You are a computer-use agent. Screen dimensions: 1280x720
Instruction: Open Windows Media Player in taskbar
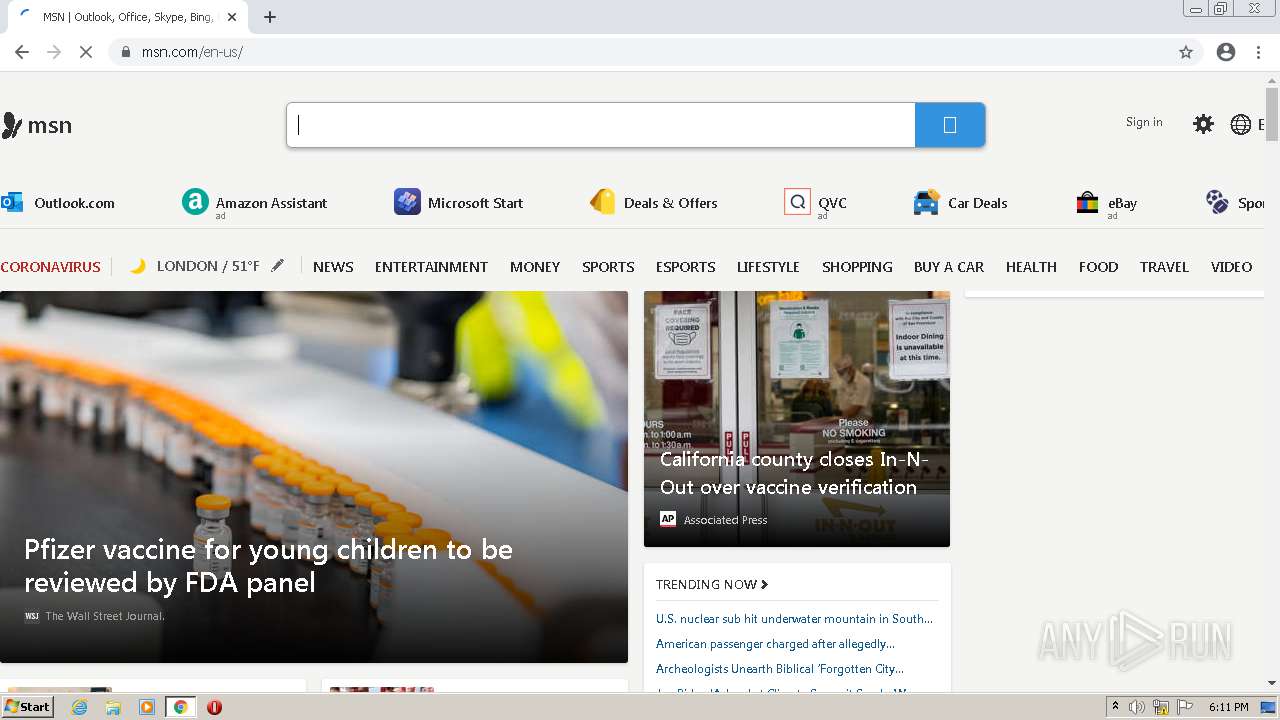pyautogui.click(x=147, y=707)
